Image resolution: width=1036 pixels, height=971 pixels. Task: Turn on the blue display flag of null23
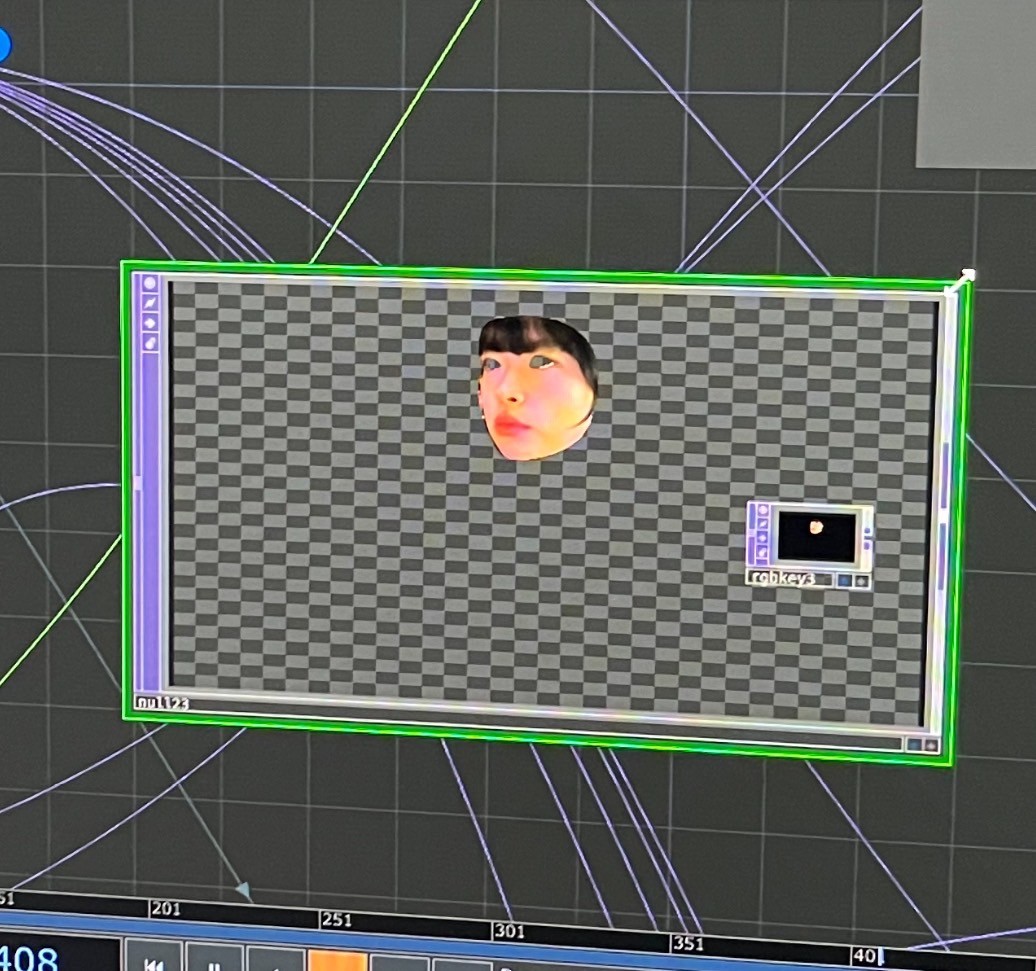(x=913, y=744)
